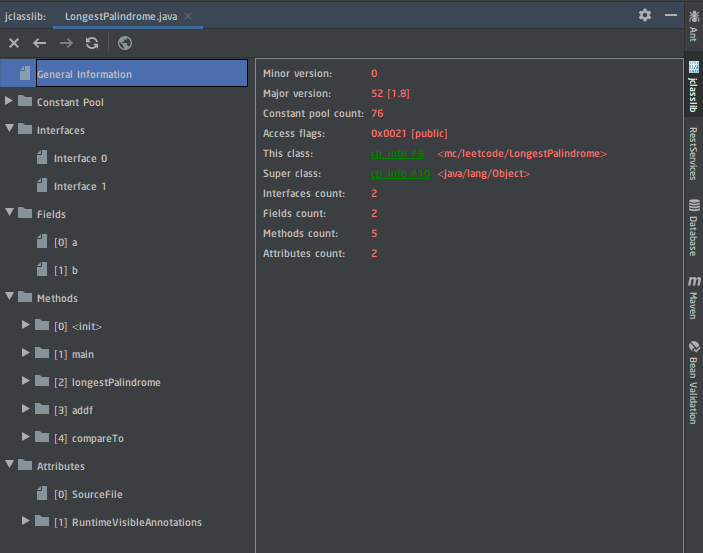Click the globe web browser icon

point(125,43)
